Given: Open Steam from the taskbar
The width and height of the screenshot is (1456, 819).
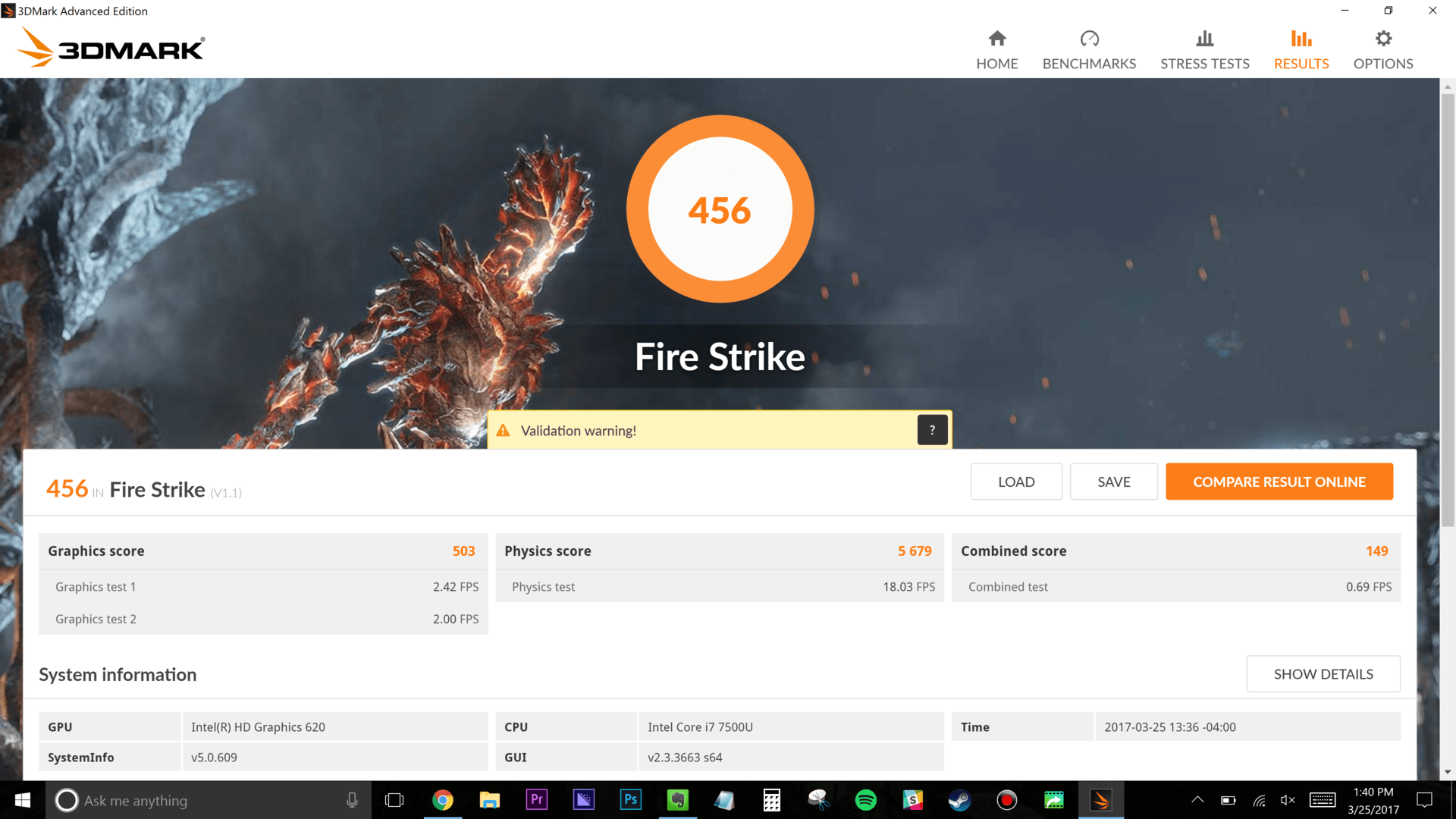Looking at the screenshot, I should point(959,800).
